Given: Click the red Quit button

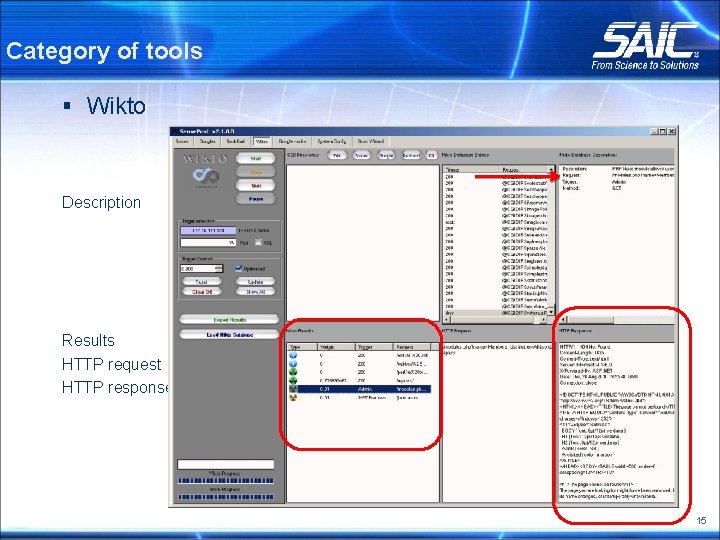Looking at the screenshot, I should tap(256, 185).
